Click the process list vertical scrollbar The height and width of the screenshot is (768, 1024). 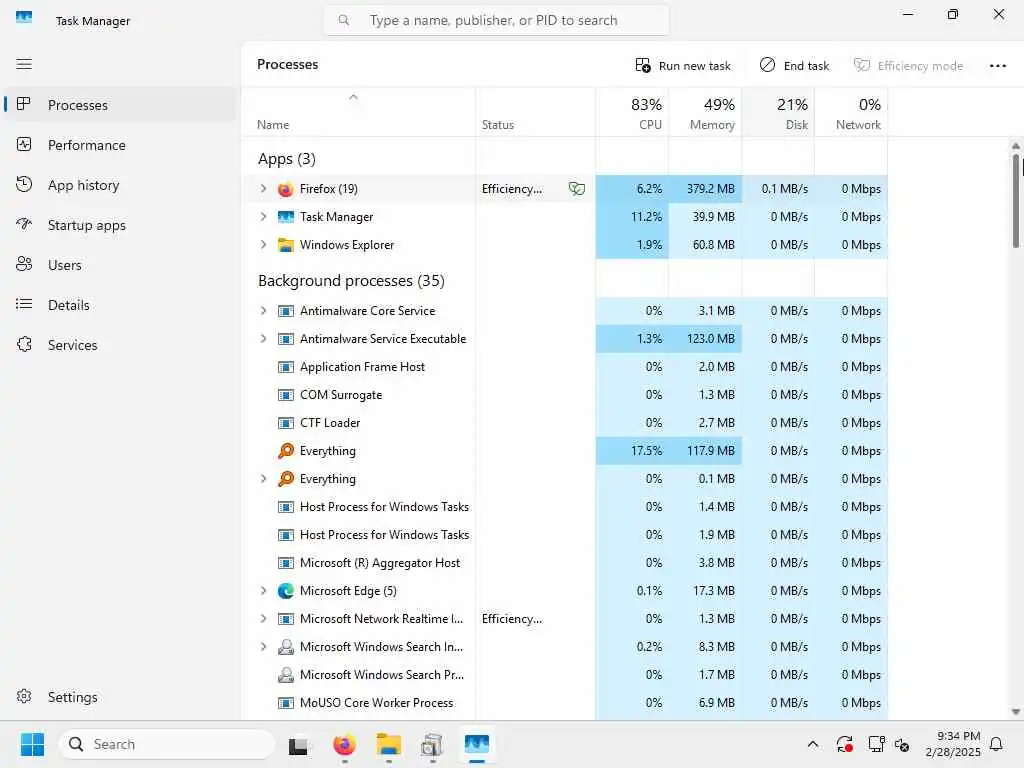pos(1016,200)
